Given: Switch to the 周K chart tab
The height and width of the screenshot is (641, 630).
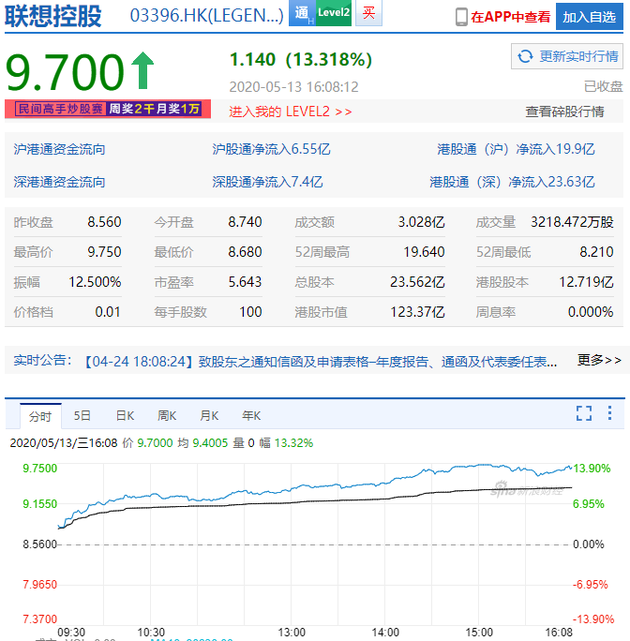Looking at the screenshot, I should [167, 416].
